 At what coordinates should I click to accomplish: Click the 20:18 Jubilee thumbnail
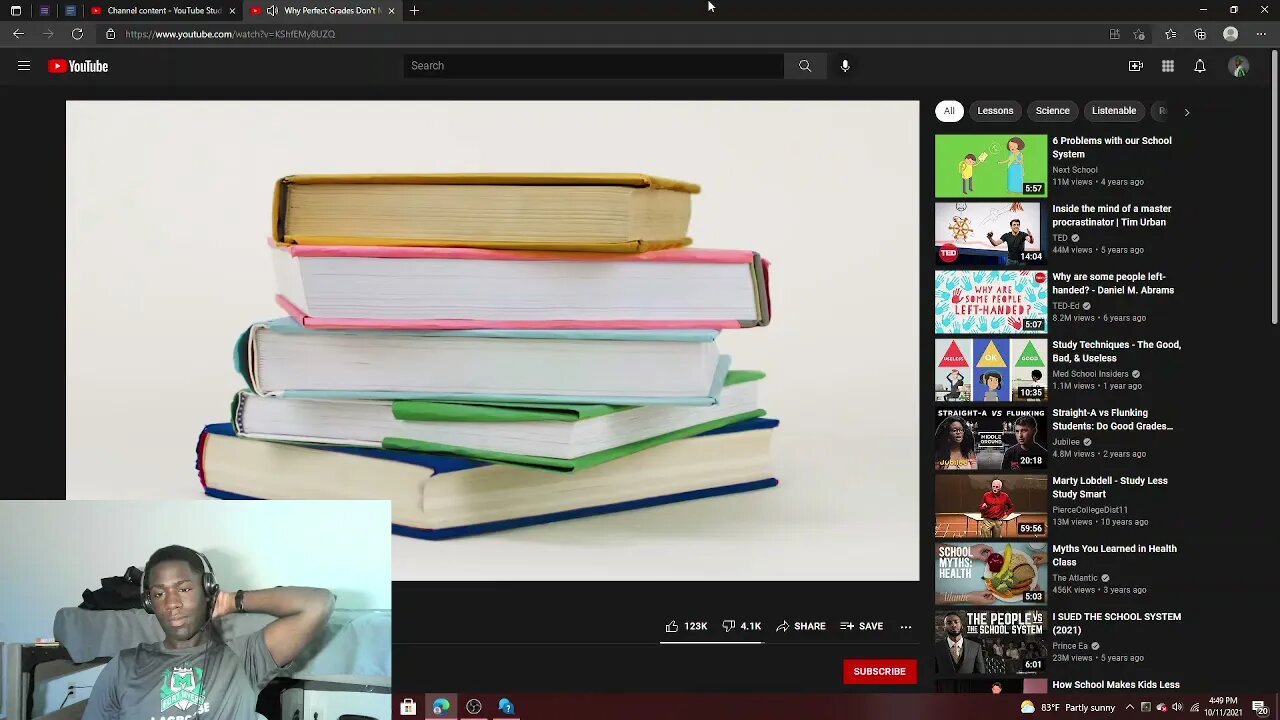point(991,438)
